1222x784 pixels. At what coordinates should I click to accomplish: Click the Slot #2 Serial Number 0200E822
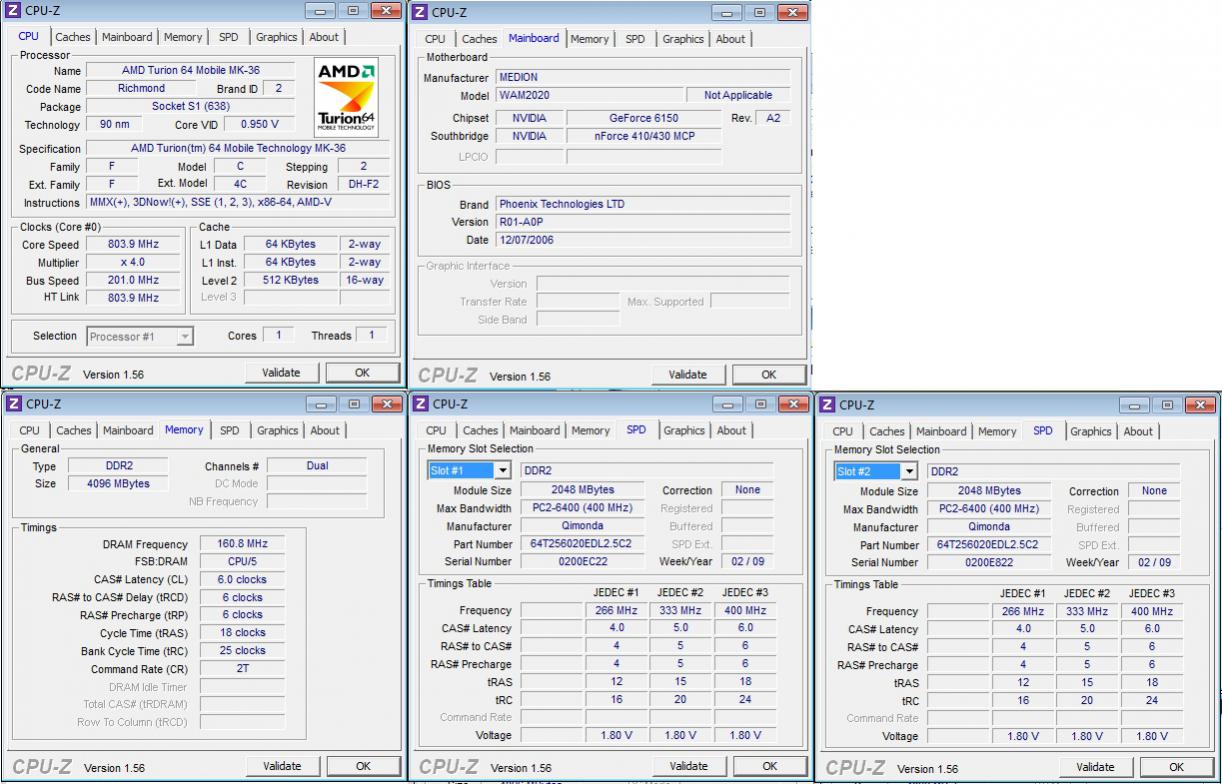coord(989,563)
